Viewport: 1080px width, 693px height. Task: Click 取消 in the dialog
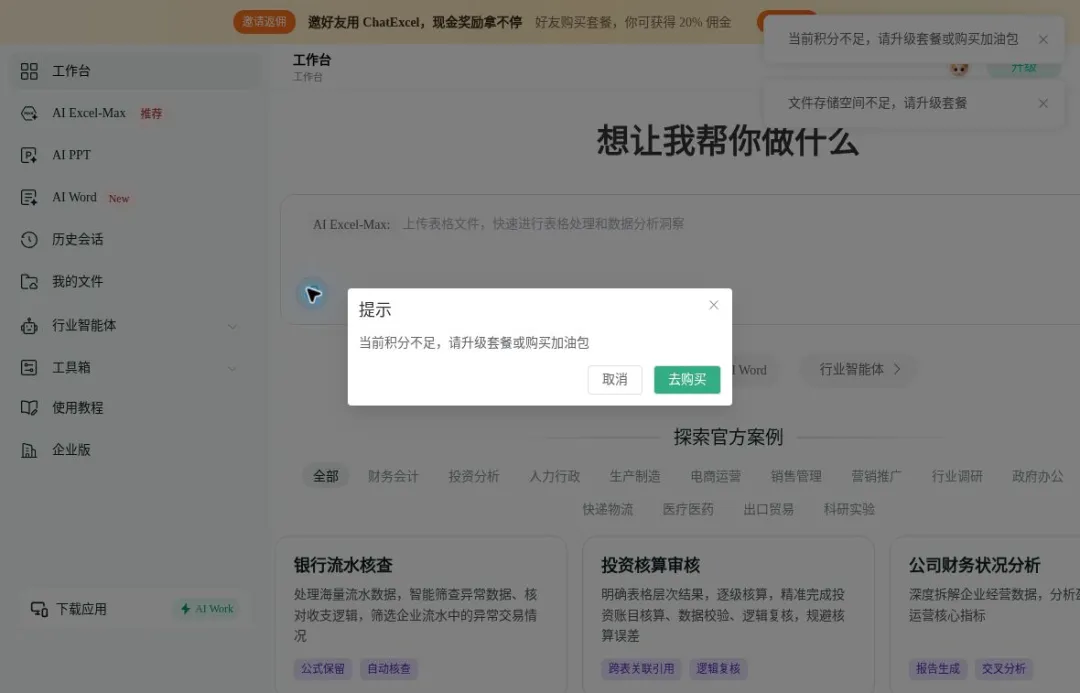[x=615, y=380]
